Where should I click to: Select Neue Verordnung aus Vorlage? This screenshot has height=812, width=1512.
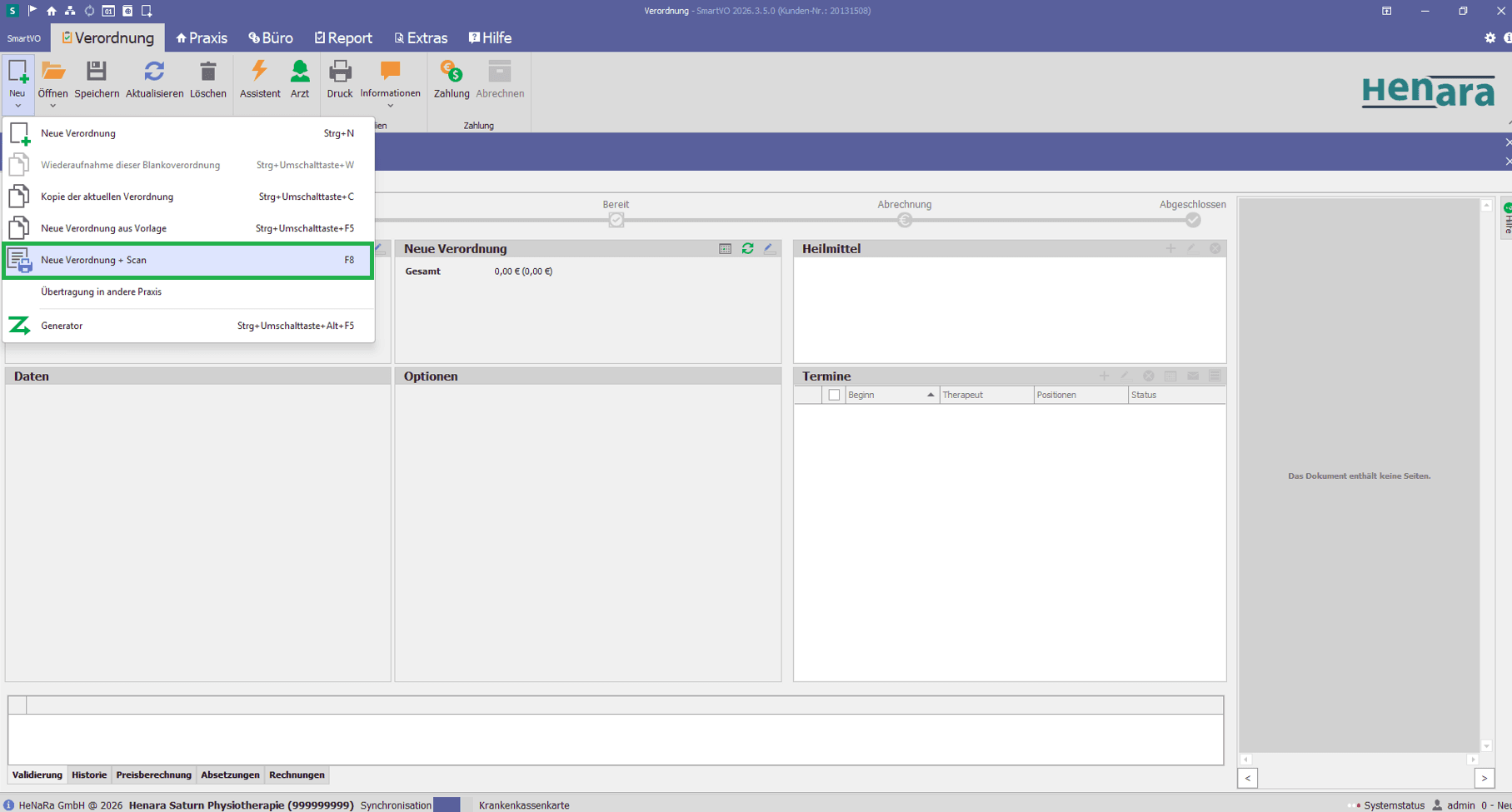coord(189,228)
